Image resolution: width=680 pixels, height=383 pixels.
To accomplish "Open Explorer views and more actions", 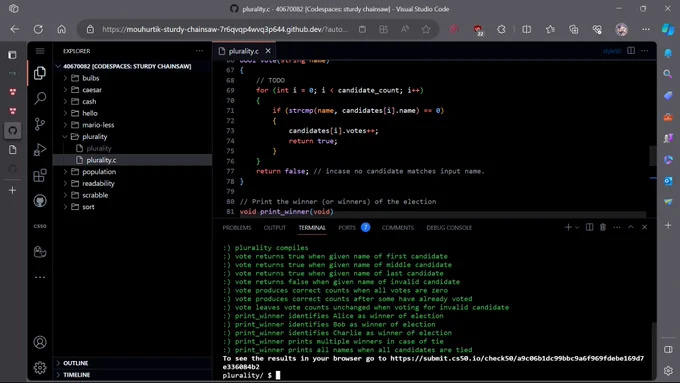I will coord(199,51).
